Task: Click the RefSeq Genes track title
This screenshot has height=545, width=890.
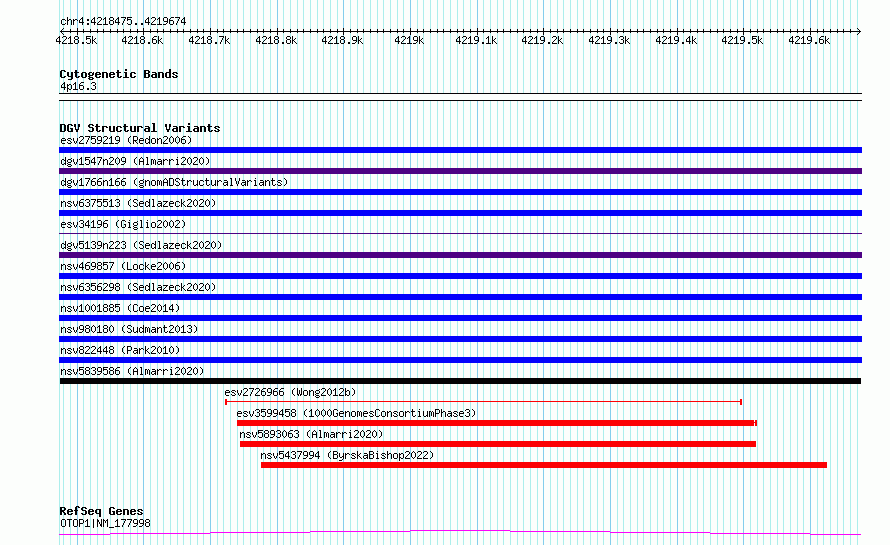Action: pos(101,511)
